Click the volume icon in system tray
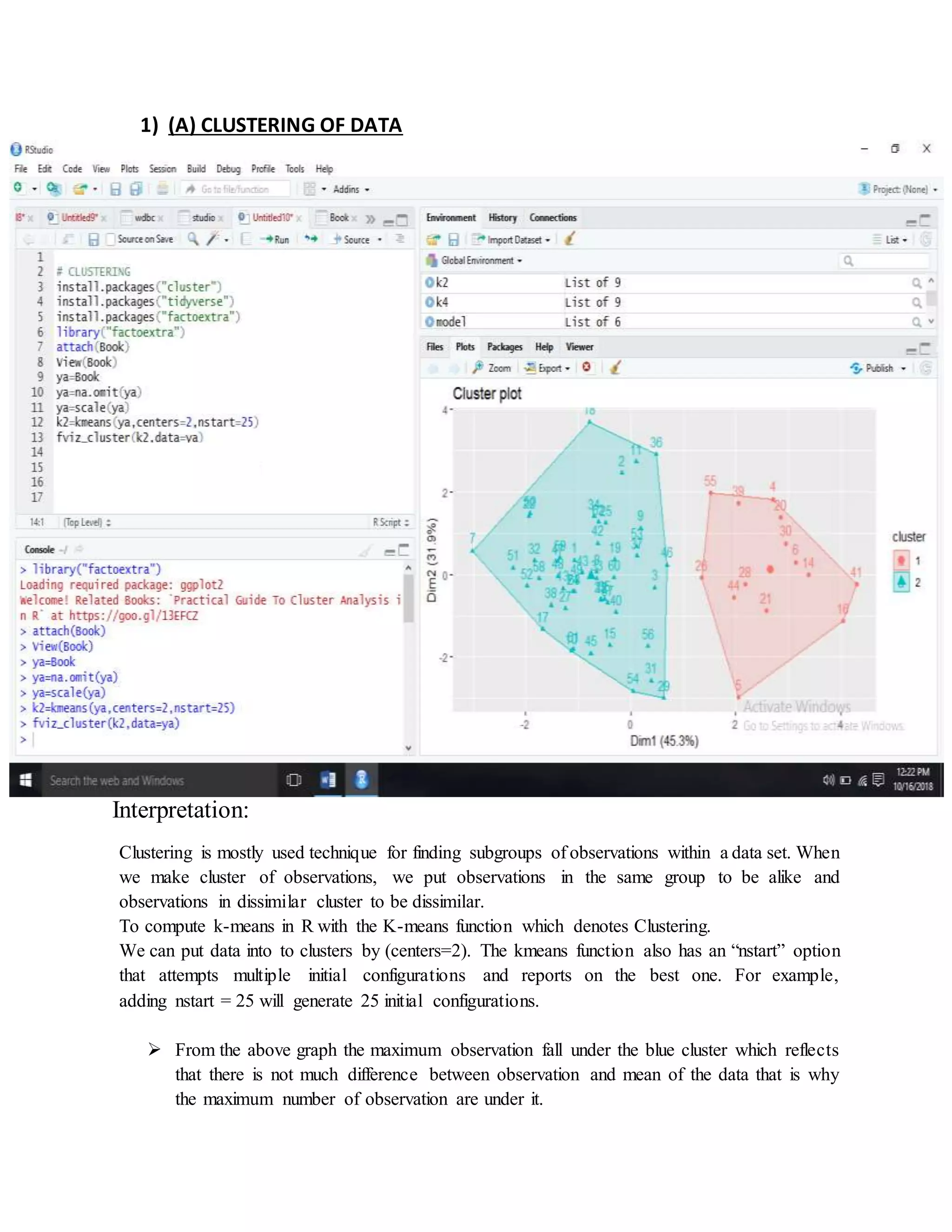The width and height of the screenshot is (952, 1232). click(828, 780)
